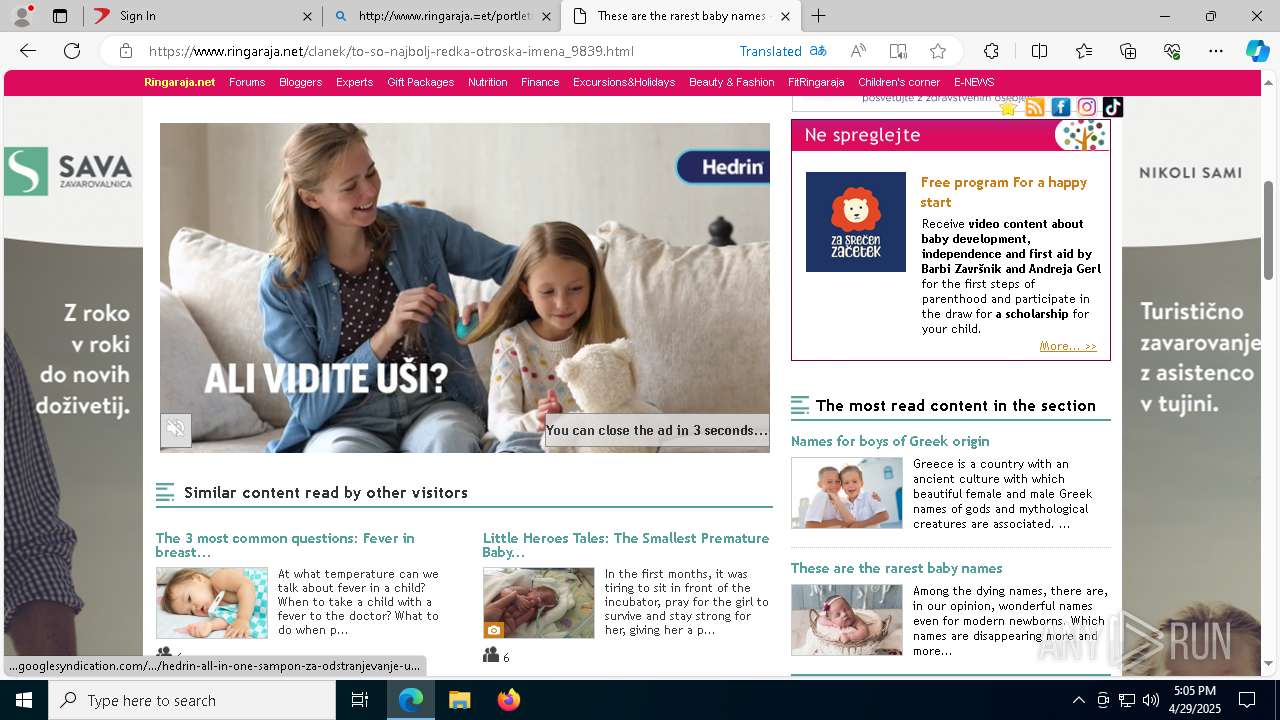This screenshot has width=1280, height=720.
Task: Close the rarest baby names tab
Action: pyautogui.click(x=785, y=16)
